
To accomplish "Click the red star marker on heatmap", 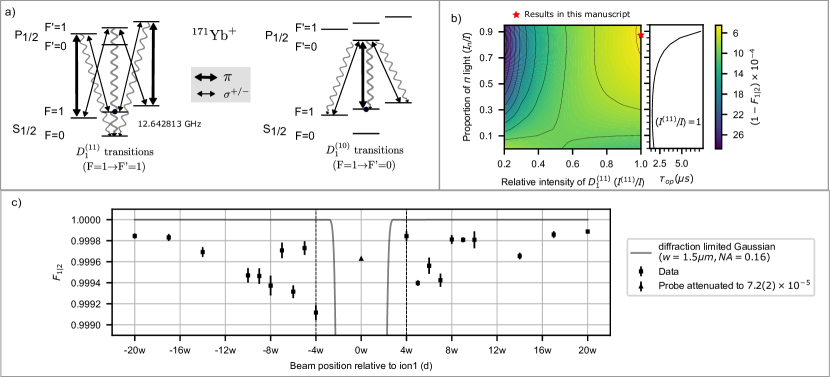I will pyautogui.click(x=641, y=35).
